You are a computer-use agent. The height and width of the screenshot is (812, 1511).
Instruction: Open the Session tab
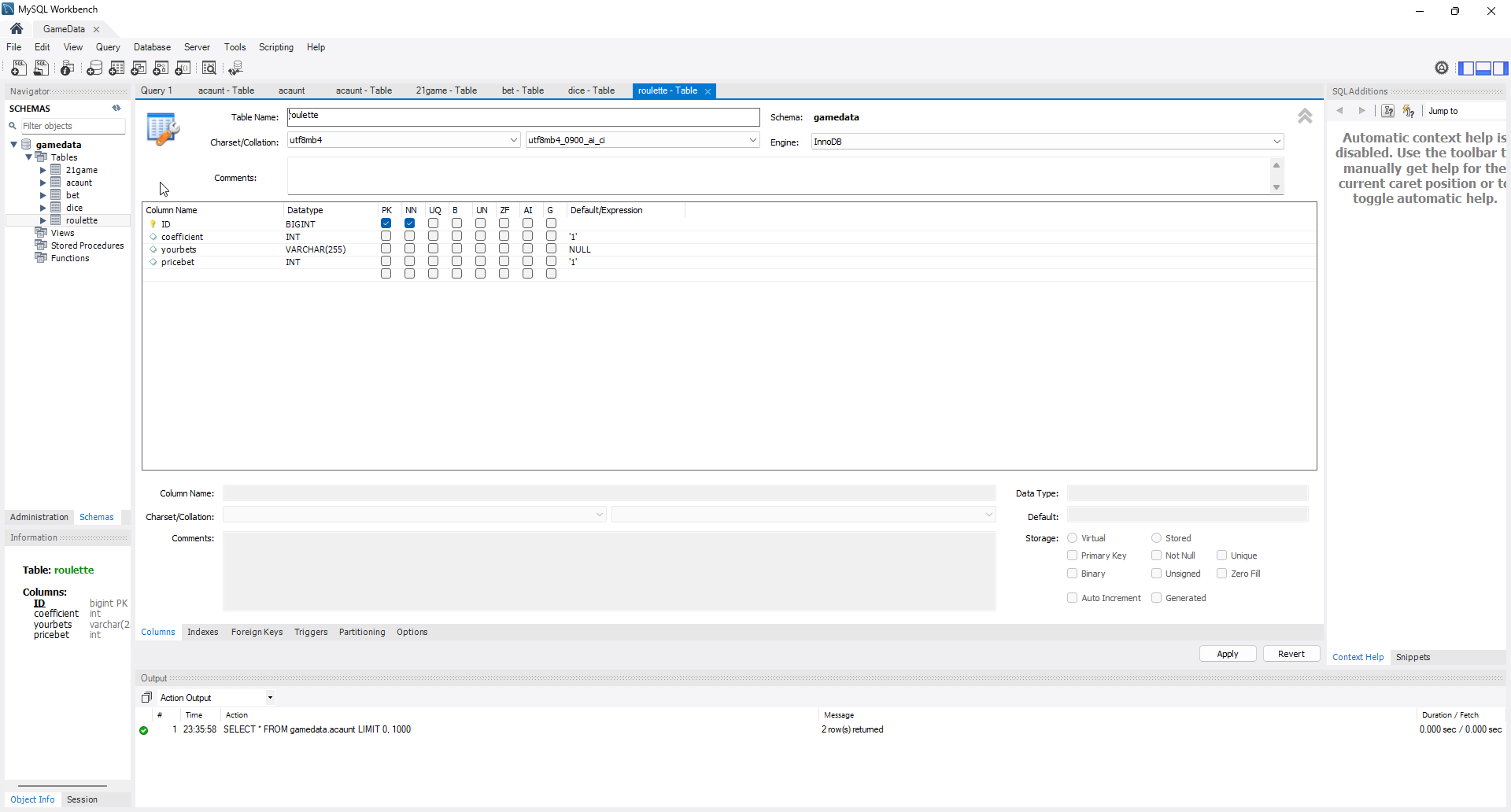tap(82, 799)
